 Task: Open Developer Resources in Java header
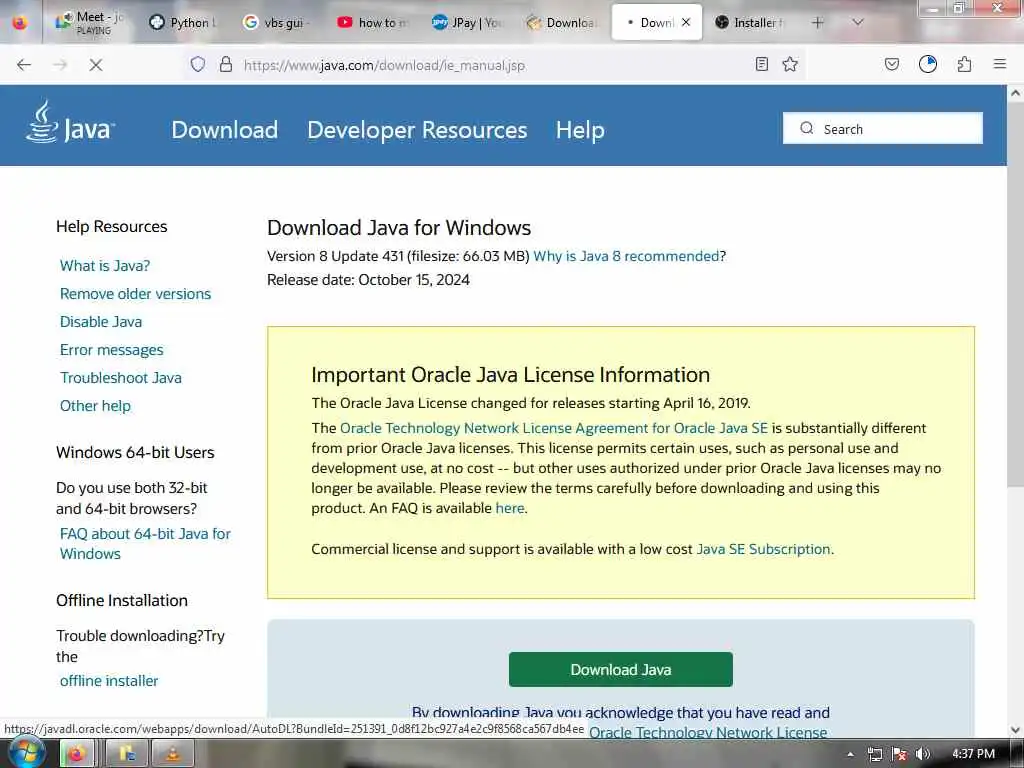pyautogui.click(x=417, y=130)
